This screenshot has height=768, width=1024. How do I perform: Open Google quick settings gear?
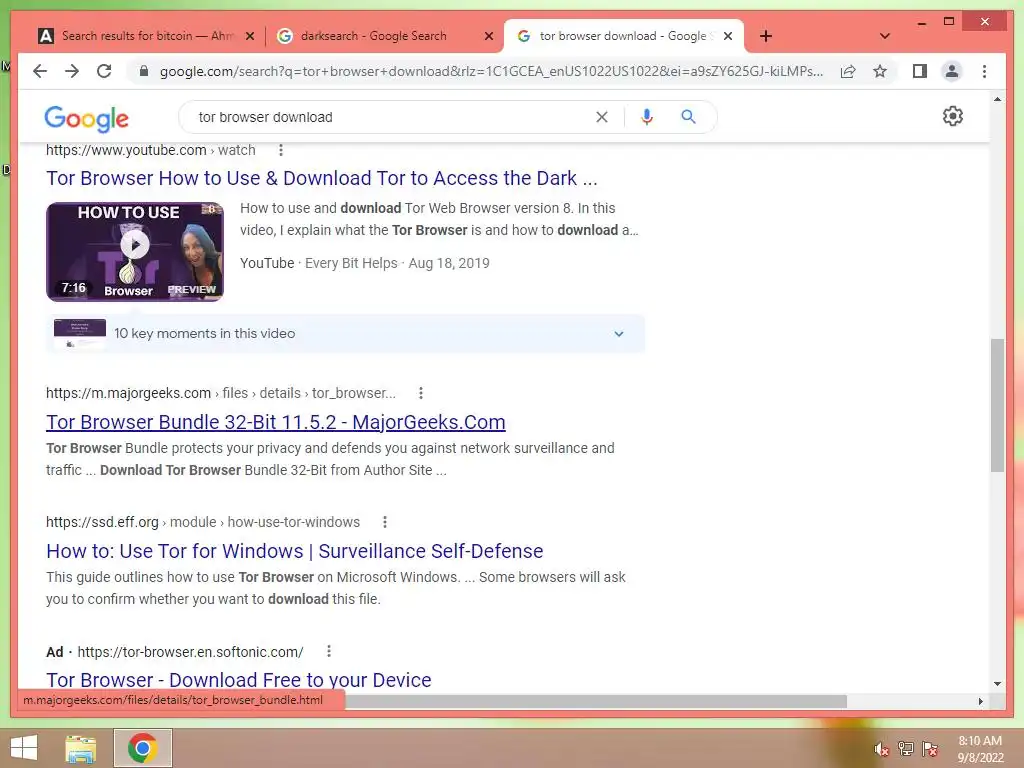click(953, 116)
